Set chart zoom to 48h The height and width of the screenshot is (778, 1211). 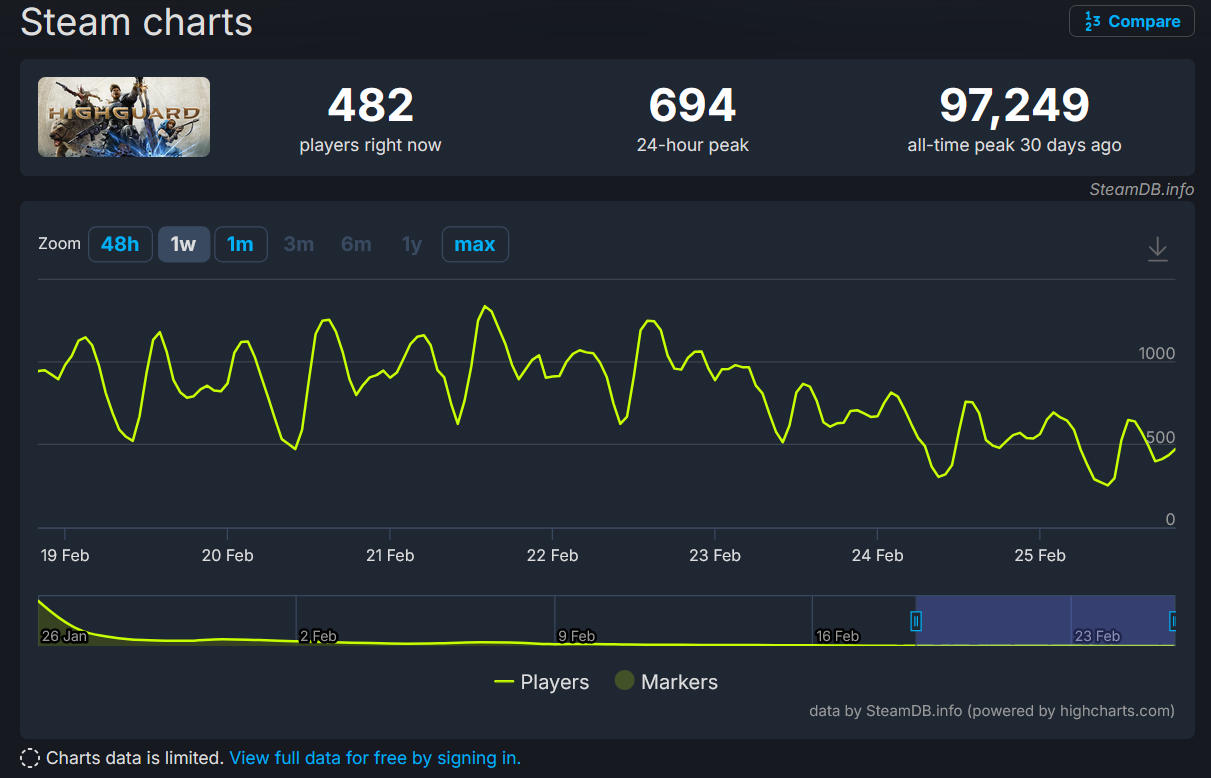pyautogui.click(x=120, y=244)
